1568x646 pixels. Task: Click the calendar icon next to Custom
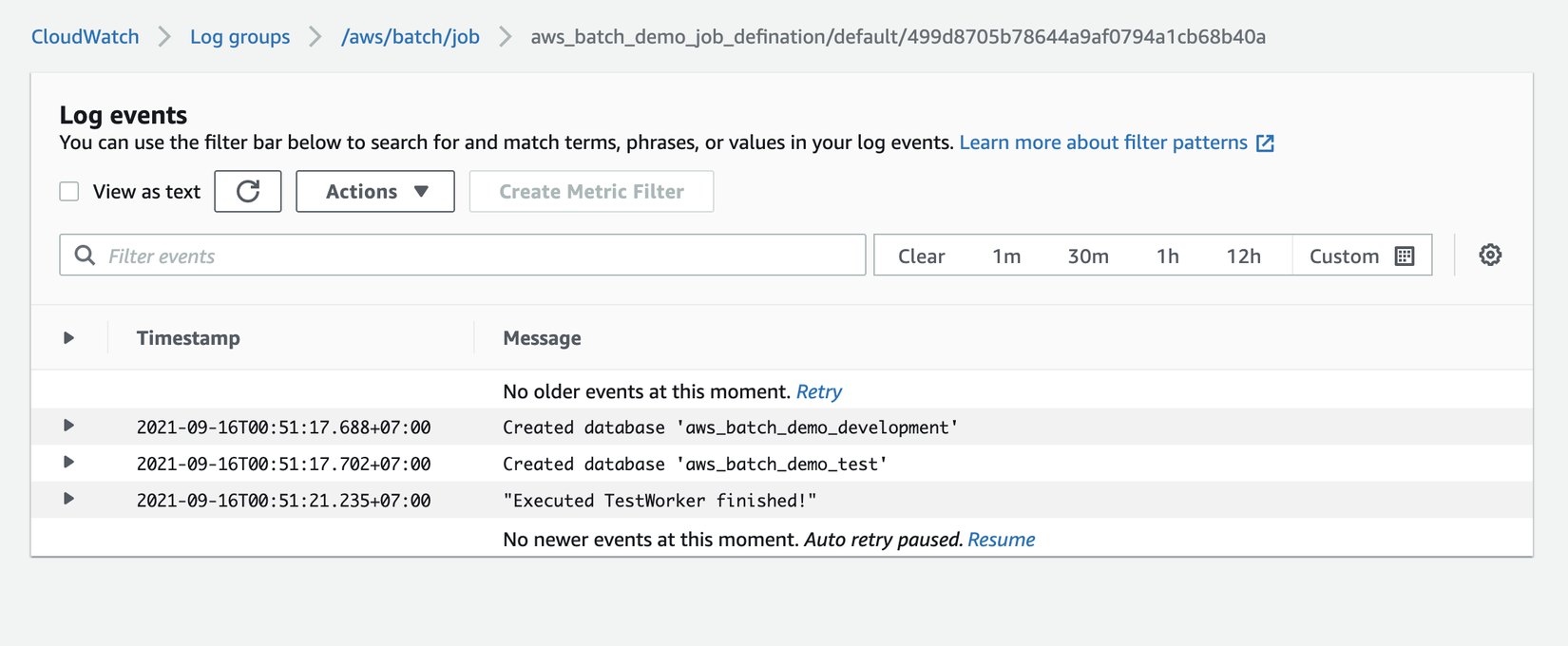click(1405, 256)
